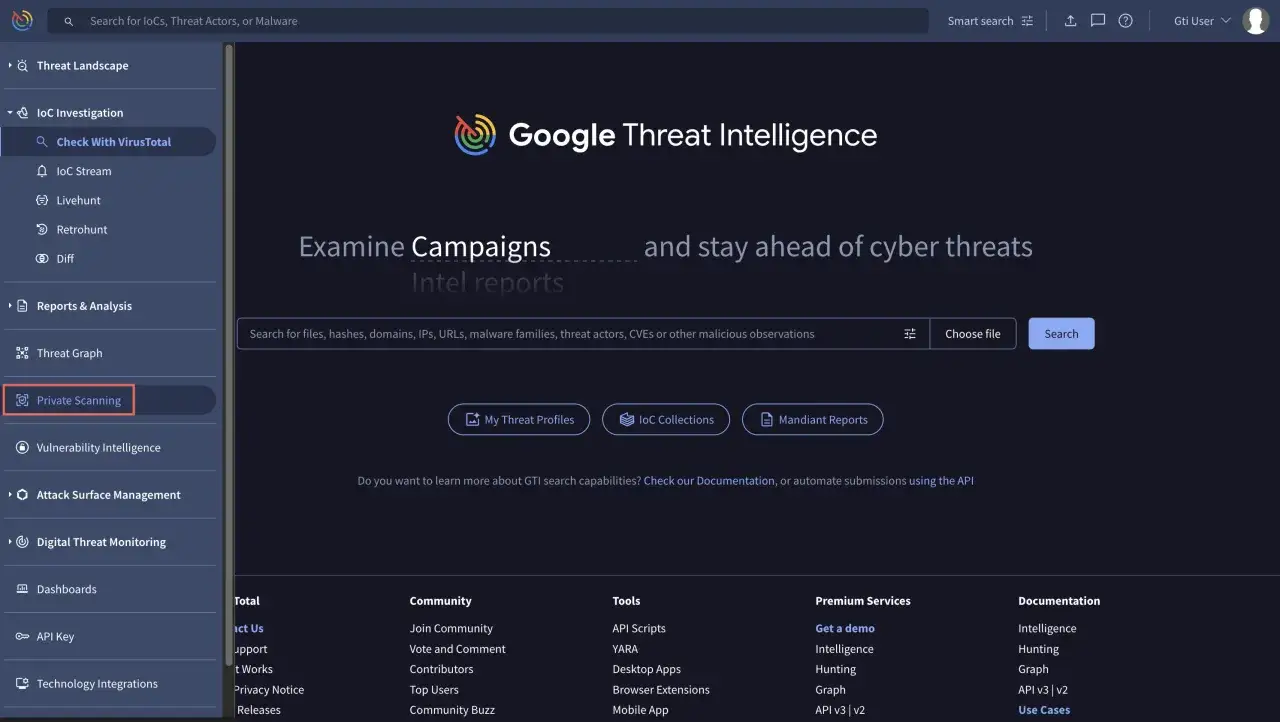Viewport: 1280px width, 722px height.
Task: Click the user avatar picture
Action: 1256,21
